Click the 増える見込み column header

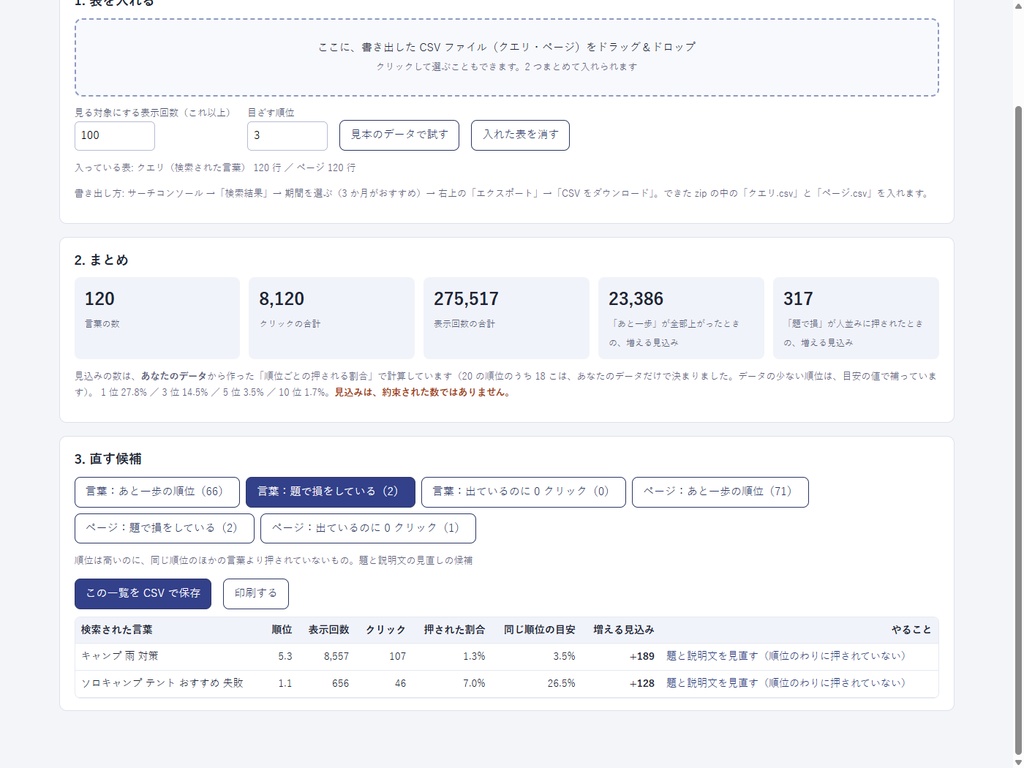point(624,630)
